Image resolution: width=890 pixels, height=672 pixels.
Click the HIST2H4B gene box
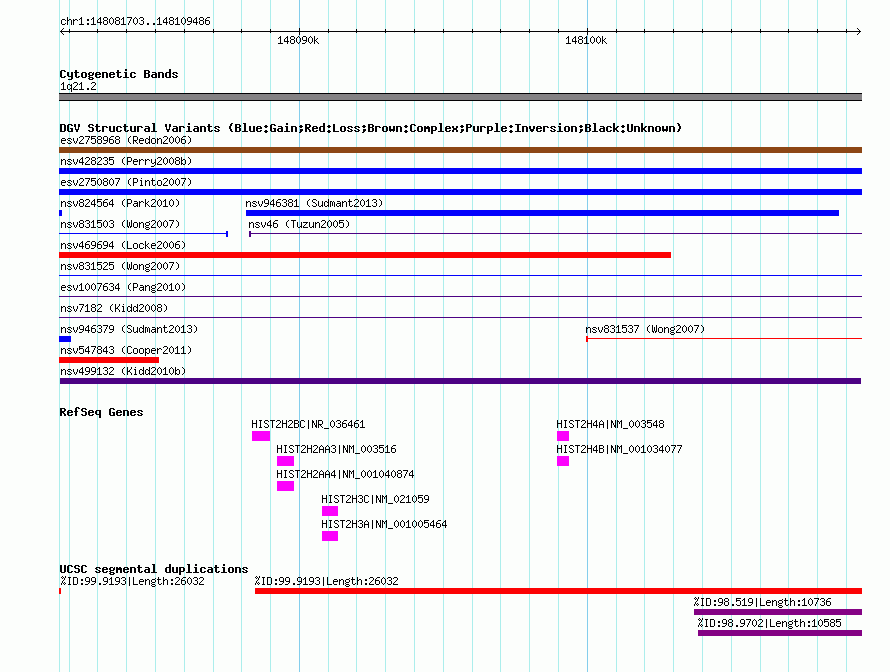coord(563,461)
